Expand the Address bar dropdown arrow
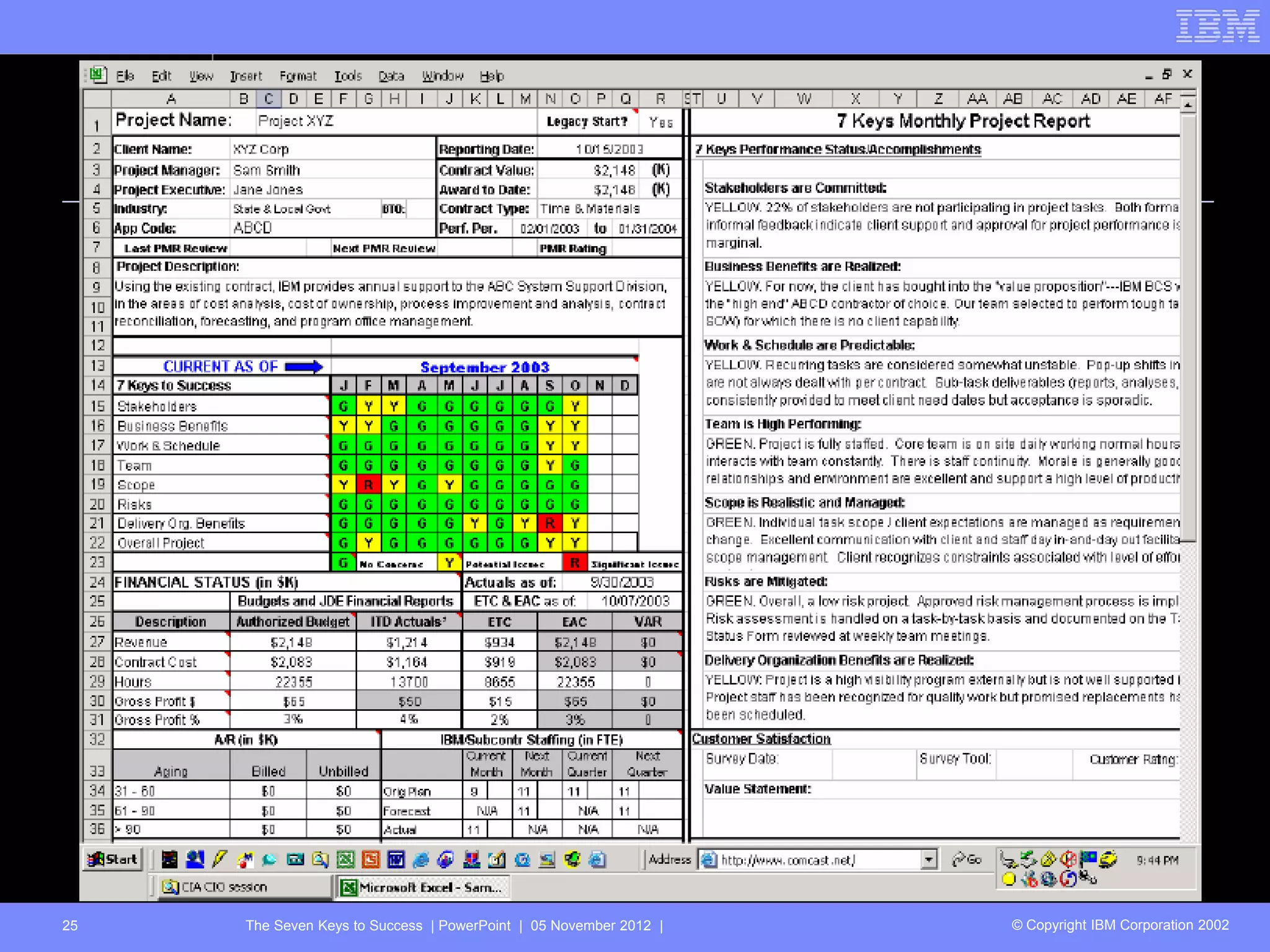1270x952 pixels. pyautogui.click(x=928, y=860)
